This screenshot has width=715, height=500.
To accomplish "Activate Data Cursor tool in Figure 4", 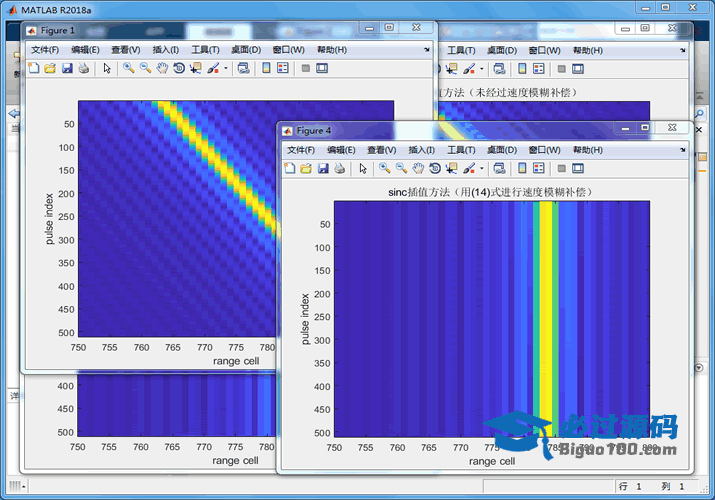I will coord(451,168).
